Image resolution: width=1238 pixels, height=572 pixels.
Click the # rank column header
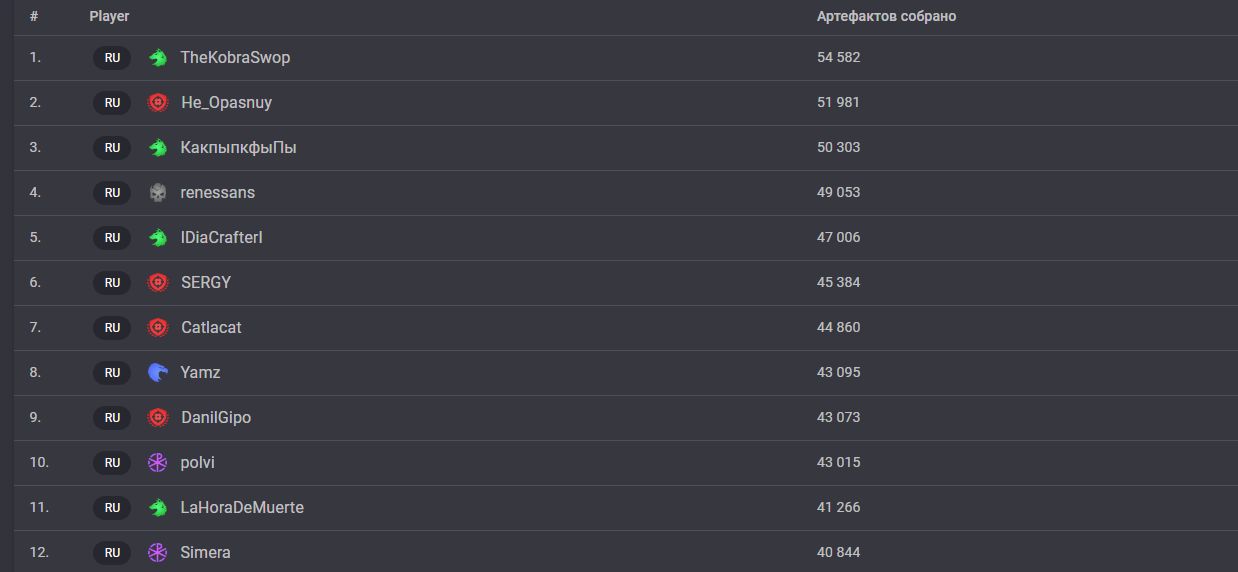[x=34, y=17]
